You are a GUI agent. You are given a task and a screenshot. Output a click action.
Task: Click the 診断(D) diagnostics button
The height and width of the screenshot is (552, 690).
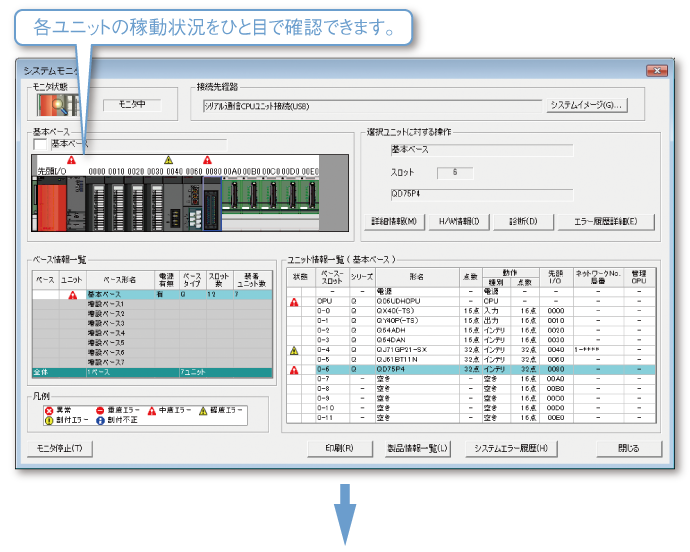[x=523, y=221]
